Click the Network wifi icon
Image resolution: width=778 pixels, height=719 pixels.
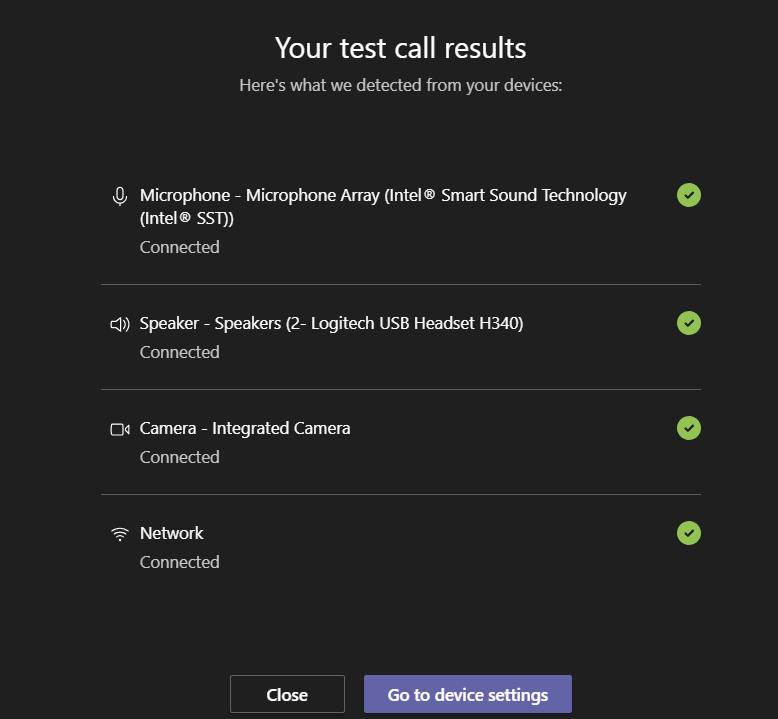(120, 534)
